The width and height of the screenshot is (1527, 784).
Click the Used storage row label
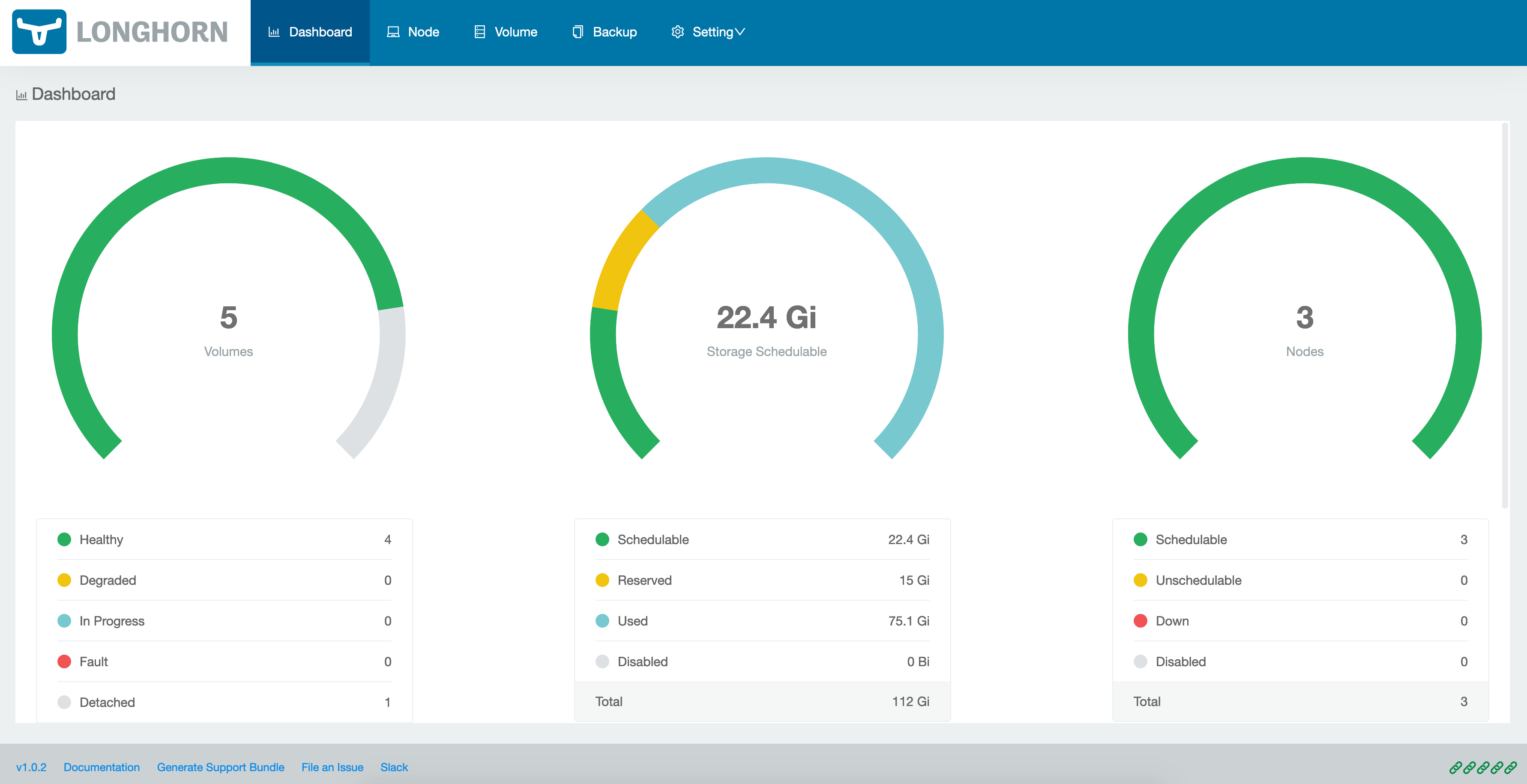pos(632,621)
